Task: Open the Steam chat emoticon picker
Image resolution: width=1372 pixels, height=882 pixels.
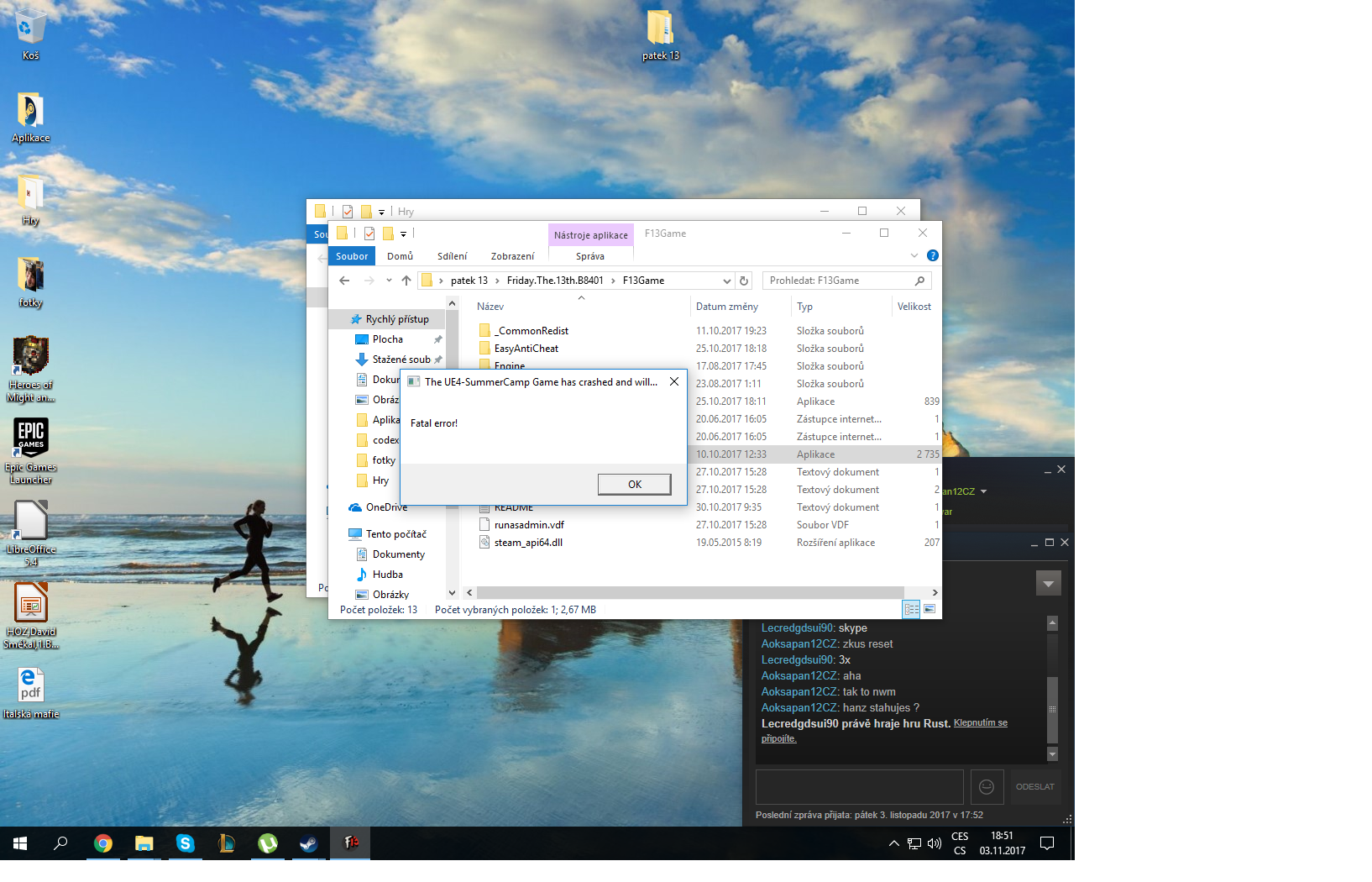Action: click(987, 787)
